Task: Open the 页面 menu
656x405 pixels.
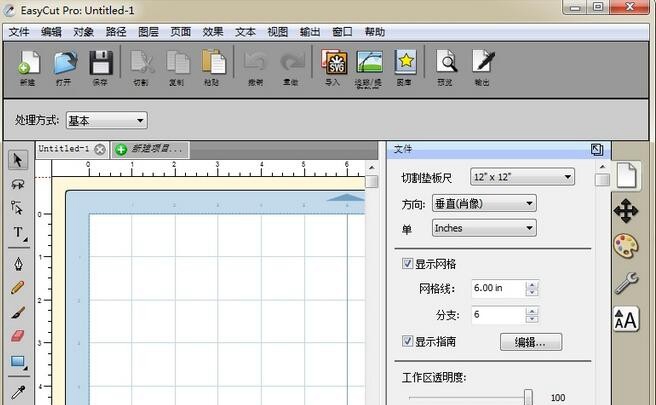Action: pos(181,32)
